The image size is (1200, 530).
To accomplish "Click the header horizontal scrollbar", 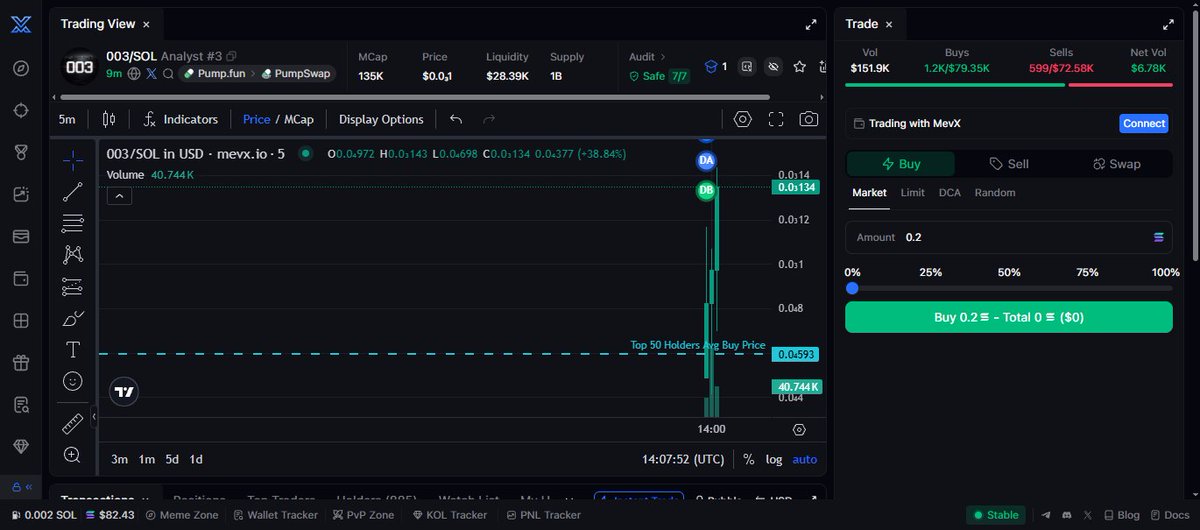I will 415,97.
